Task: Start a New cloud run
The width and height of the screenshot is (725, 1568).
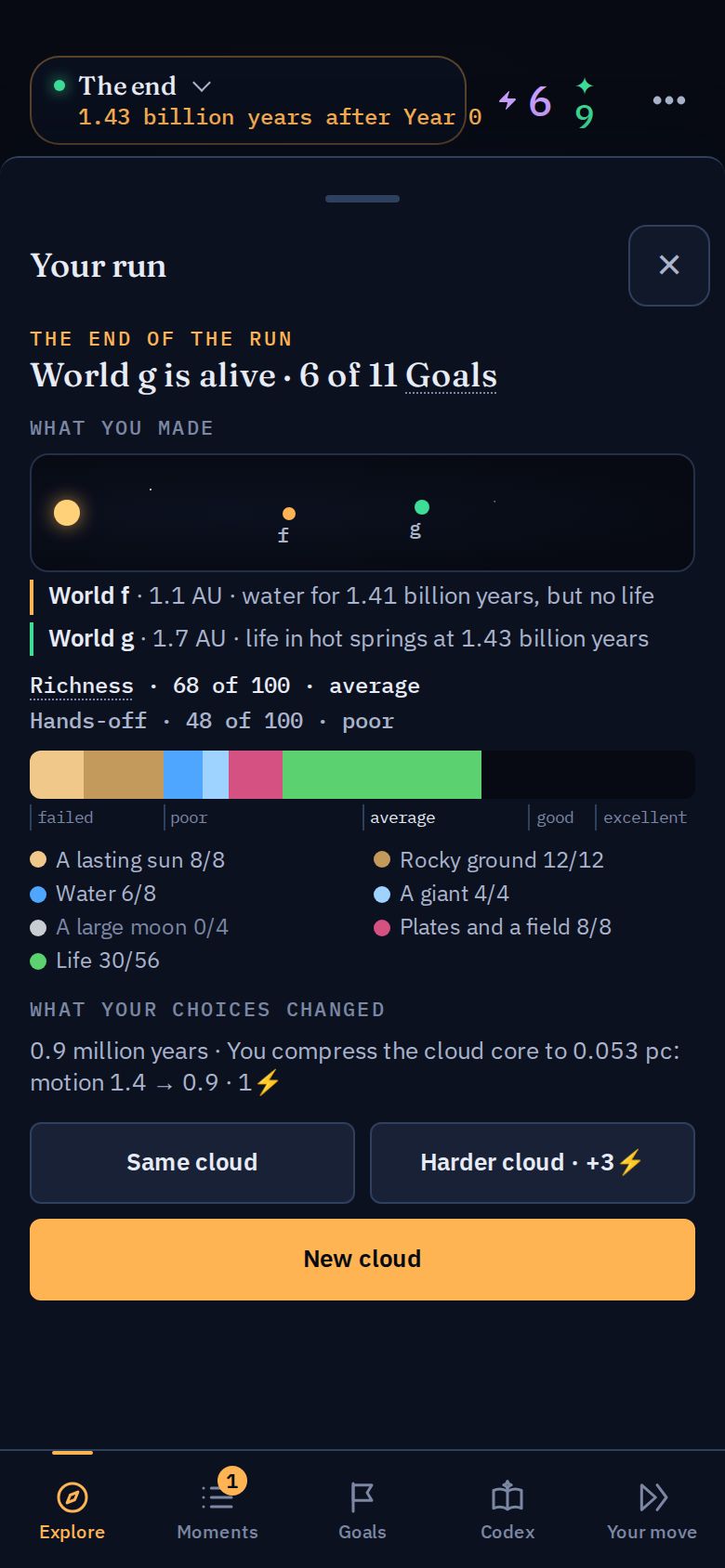Action: click(362, 1260)
